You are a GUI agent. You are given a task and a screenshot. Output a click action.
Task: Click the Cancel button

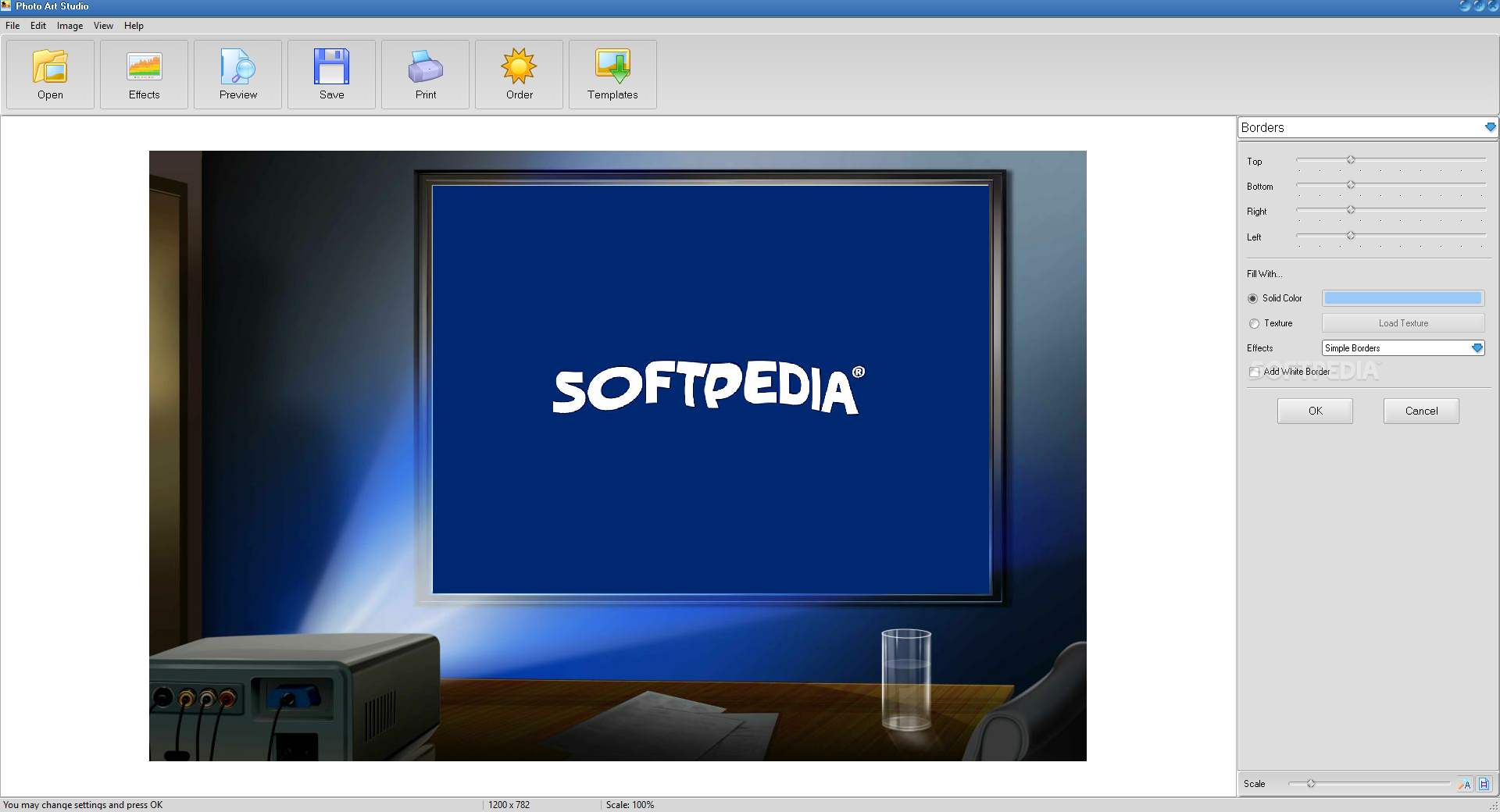pyautogui.click(x=1421, y=411)
